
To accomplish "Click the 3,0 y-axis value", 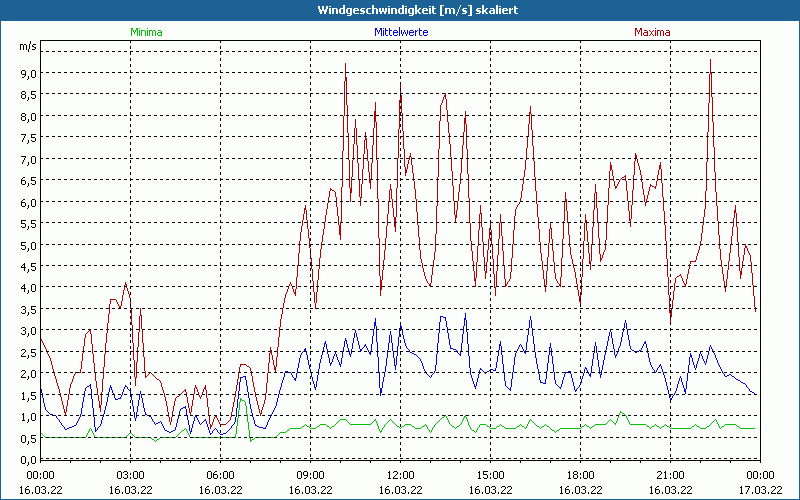I will (29, 331).
